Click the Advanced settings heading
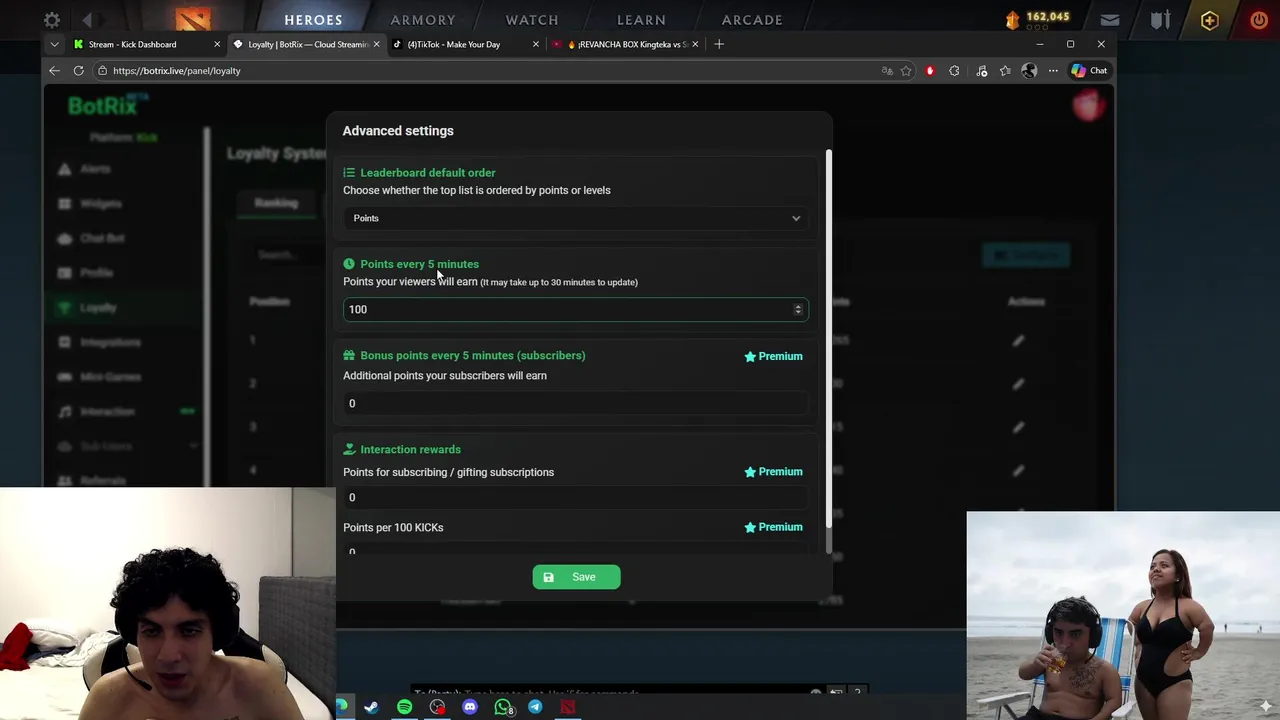Image resolution: width=1280 pixels, height=720 pixels. (398, 131)
